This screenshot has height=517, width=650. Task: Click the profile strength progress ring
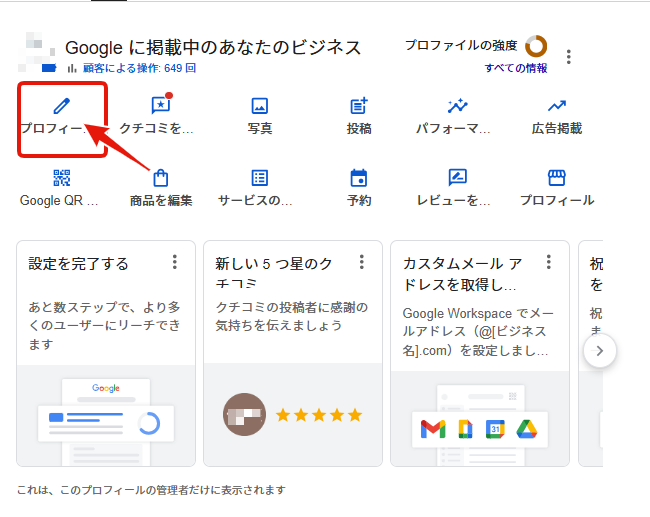[536, 46]
